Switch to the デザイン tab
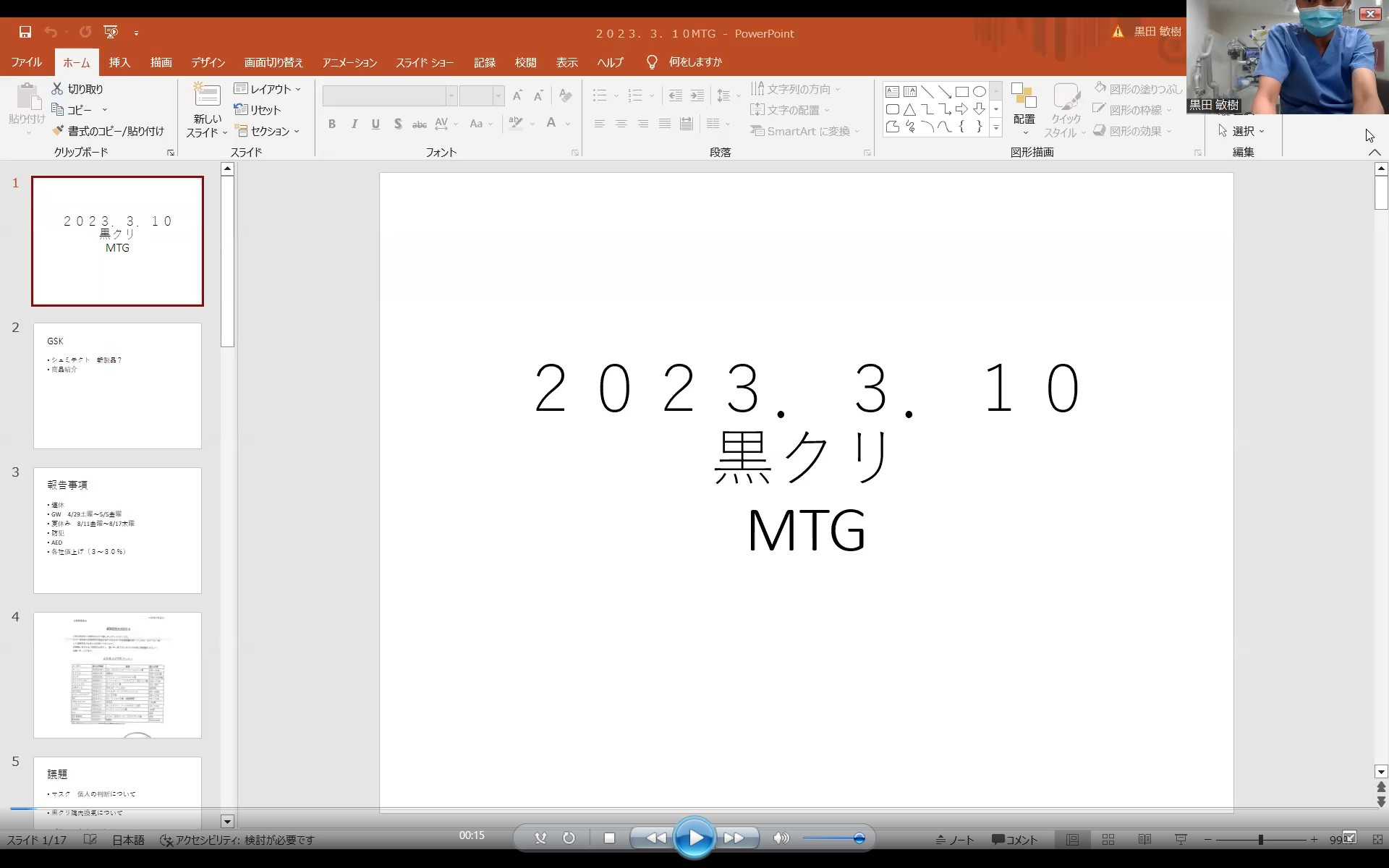Viewport: 1389px width, 868px height. point(208,62)
